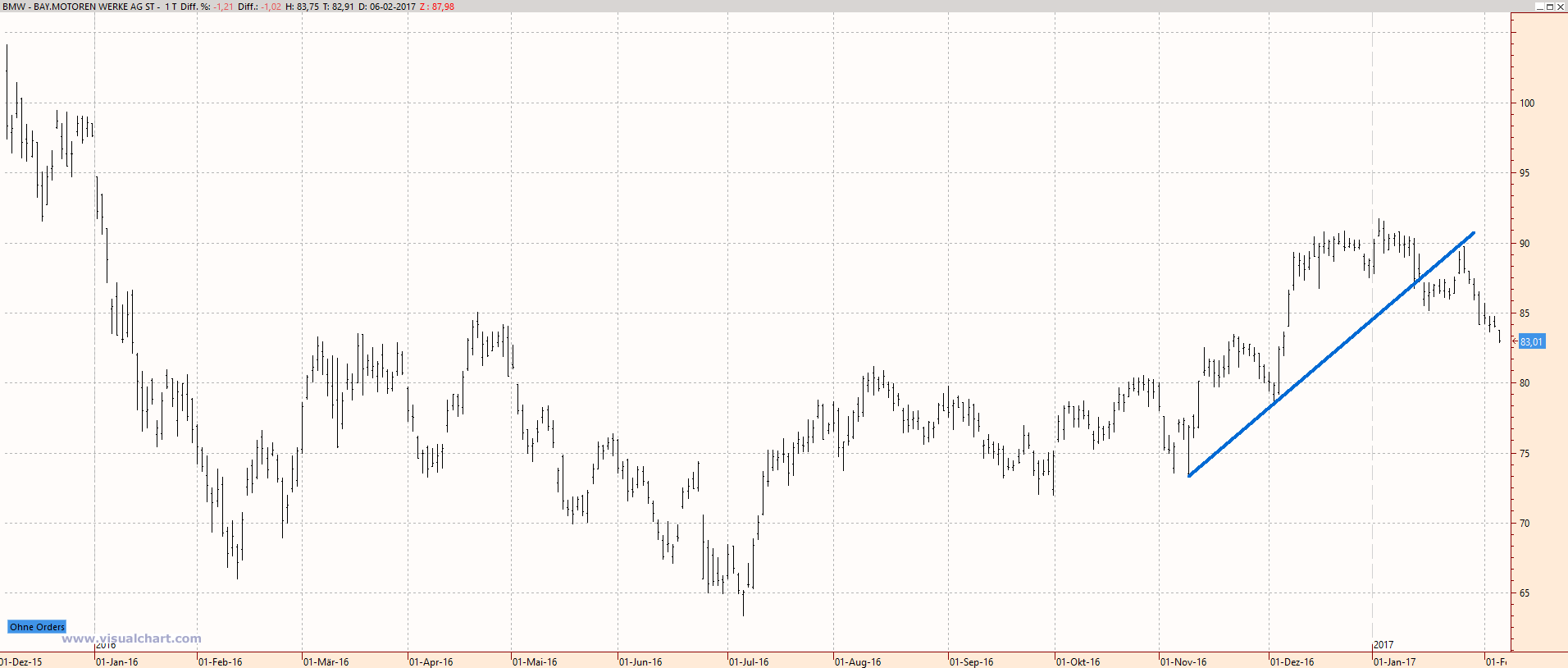Click the 100 price axis label

pos(1527,103)
